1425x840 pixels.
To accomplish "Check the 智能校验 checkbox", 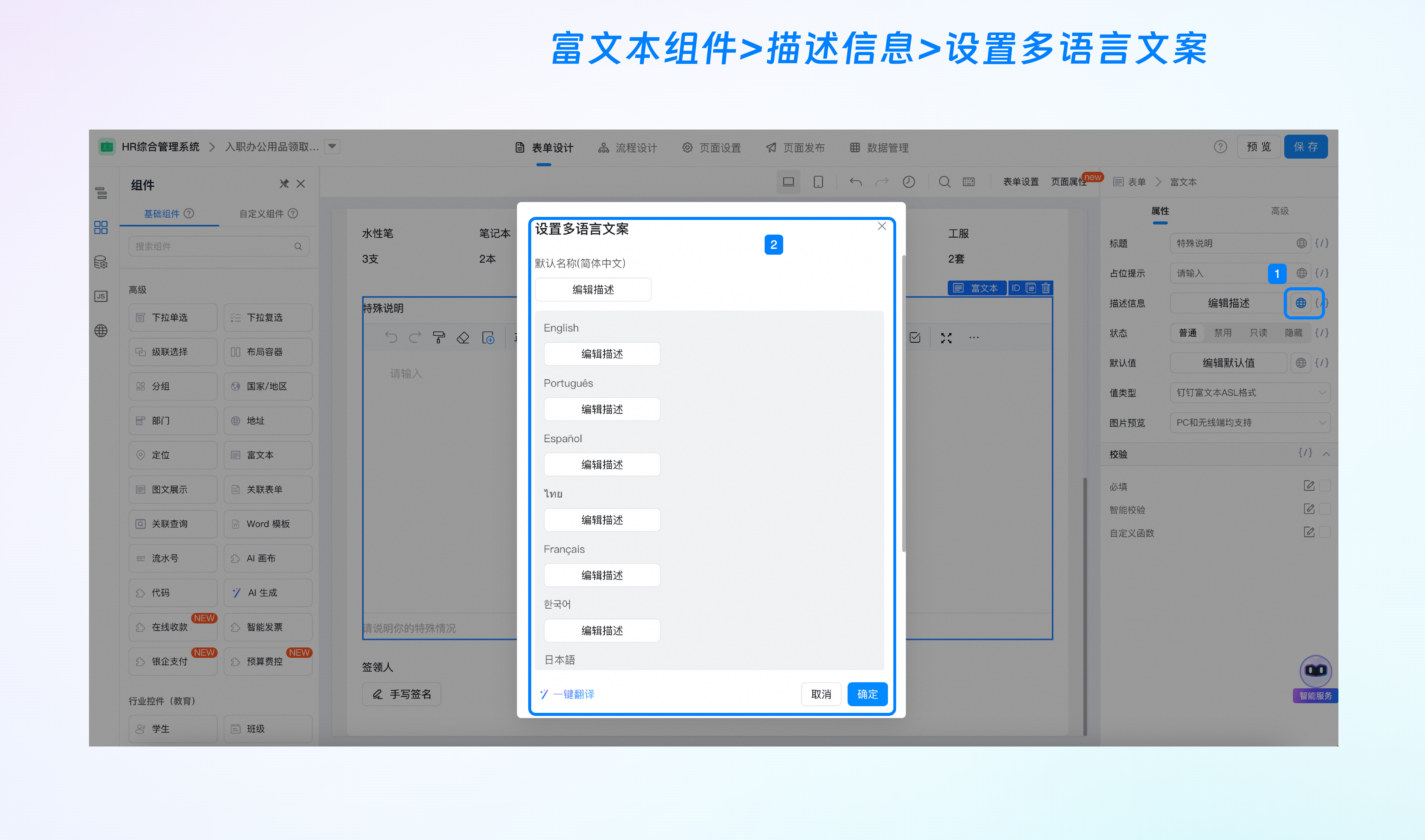I will pos(1325,509).
